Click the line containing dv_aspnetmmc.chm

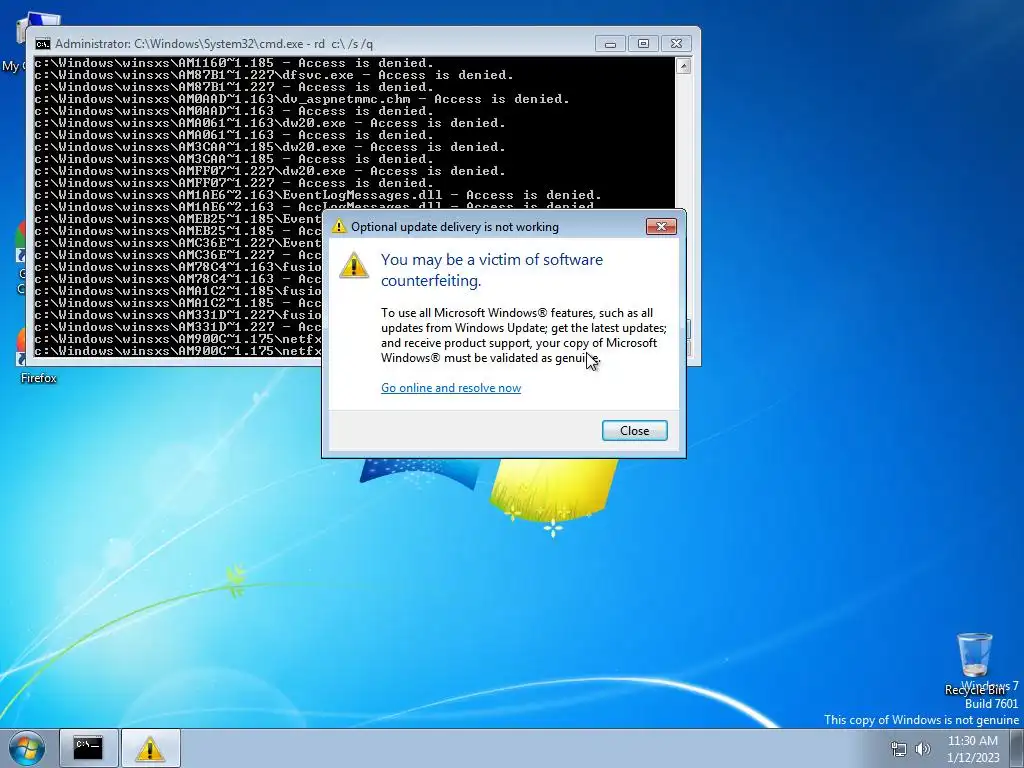[x=302, y=99]
